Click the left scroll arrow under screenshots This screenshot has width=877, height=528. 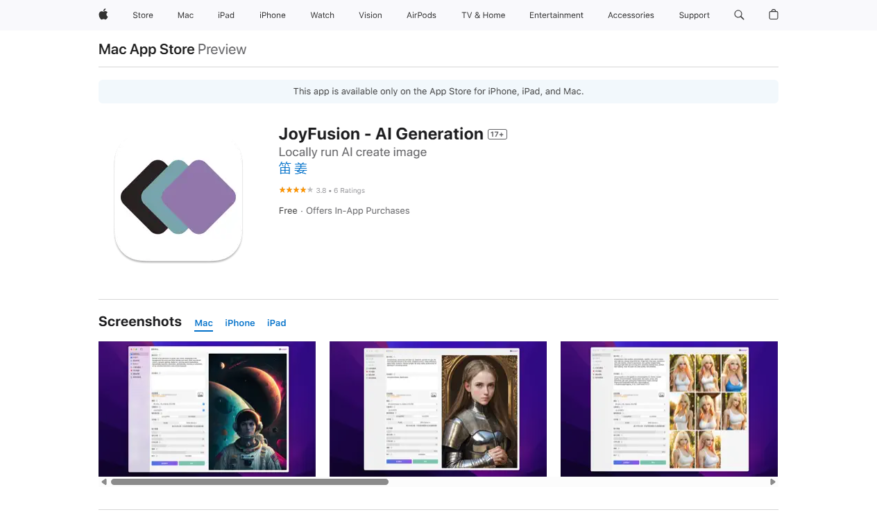[104, 482]
